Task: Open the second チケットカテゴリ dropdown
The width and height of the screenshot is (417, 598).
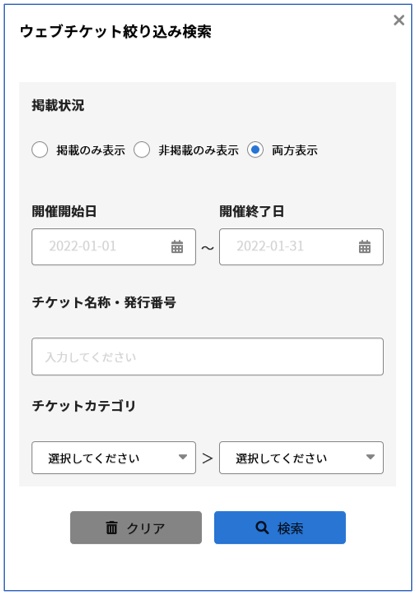Action: pyautogui.click(x=301, y=458)
